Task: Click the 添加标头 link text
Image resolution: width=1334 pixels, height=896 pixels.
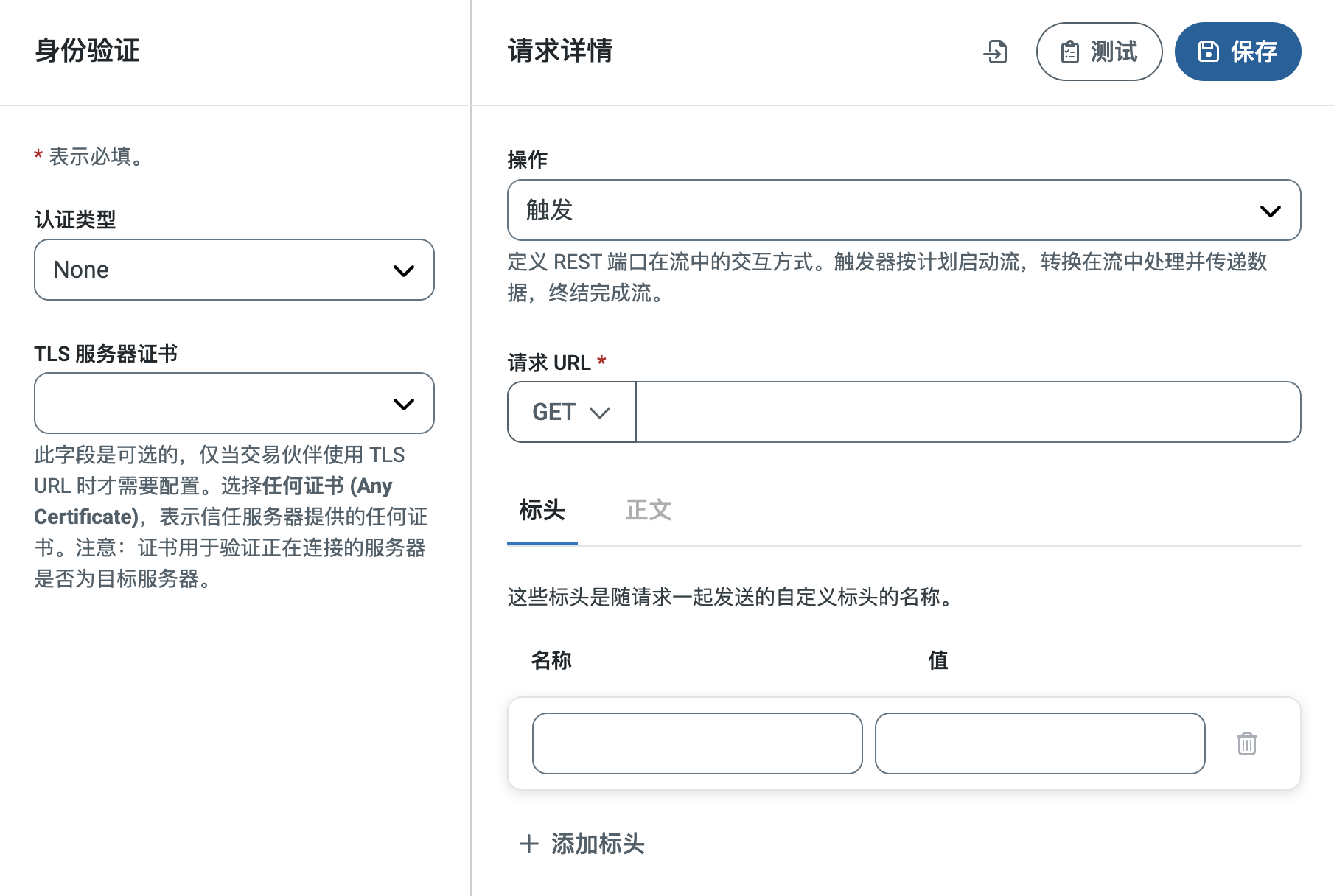Action: 598,844
